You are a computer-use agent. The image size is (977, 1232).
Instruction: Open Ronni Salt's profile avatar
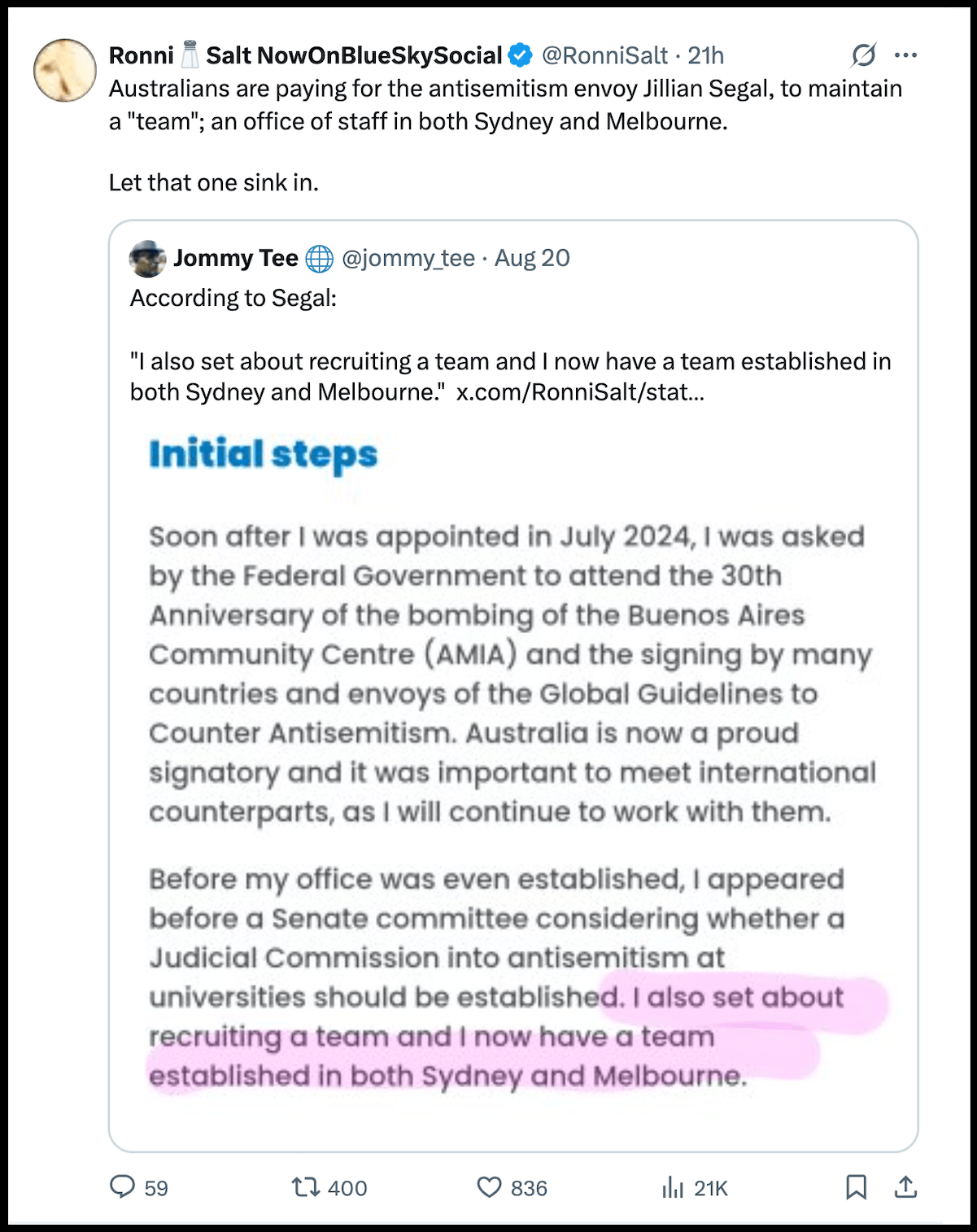click(x=65, y=70)
